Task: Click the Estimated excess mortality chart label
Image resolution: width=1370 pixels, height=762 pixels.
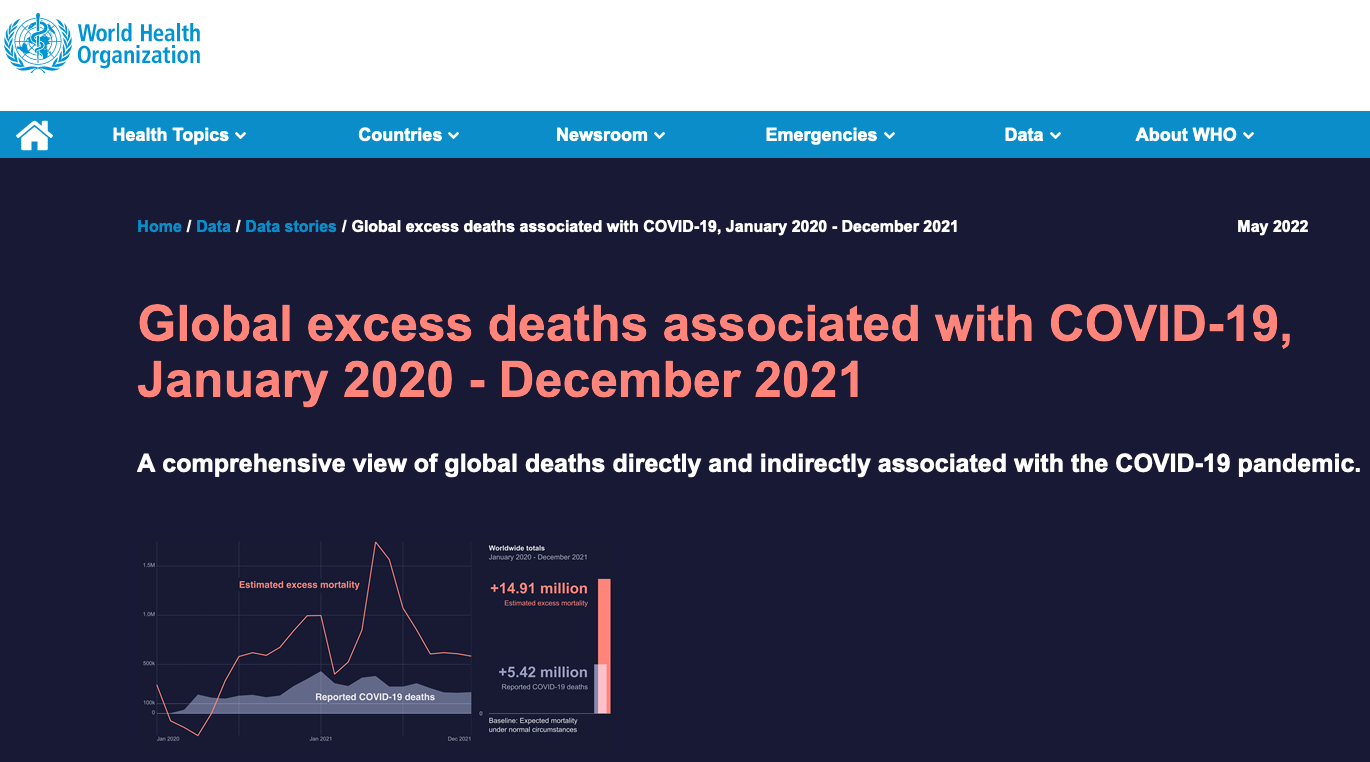Action: tap(299, 585)
